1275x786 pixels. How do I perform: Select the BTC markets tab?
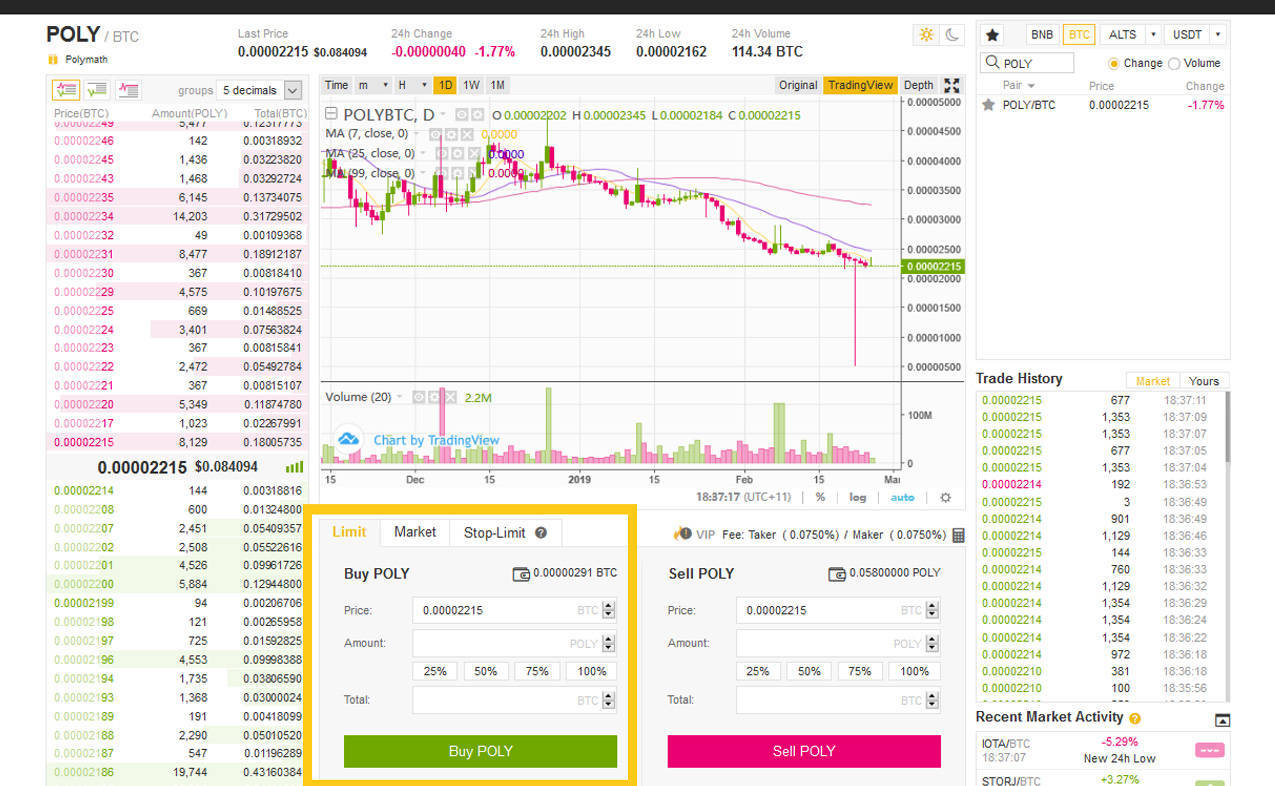(1079, 34)
